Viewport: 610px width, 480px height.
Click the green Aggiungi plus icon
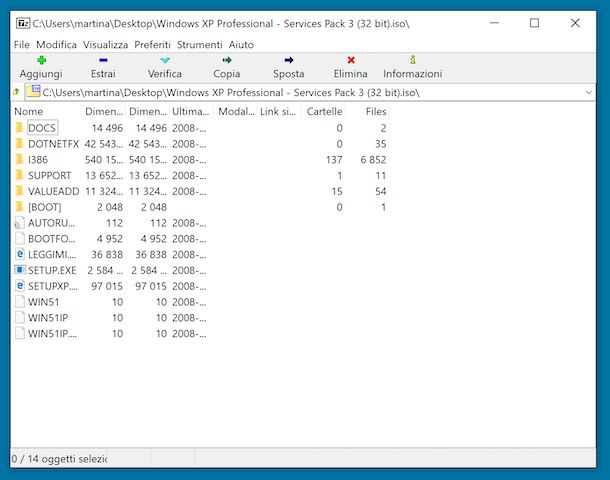(x=42, y=60)
